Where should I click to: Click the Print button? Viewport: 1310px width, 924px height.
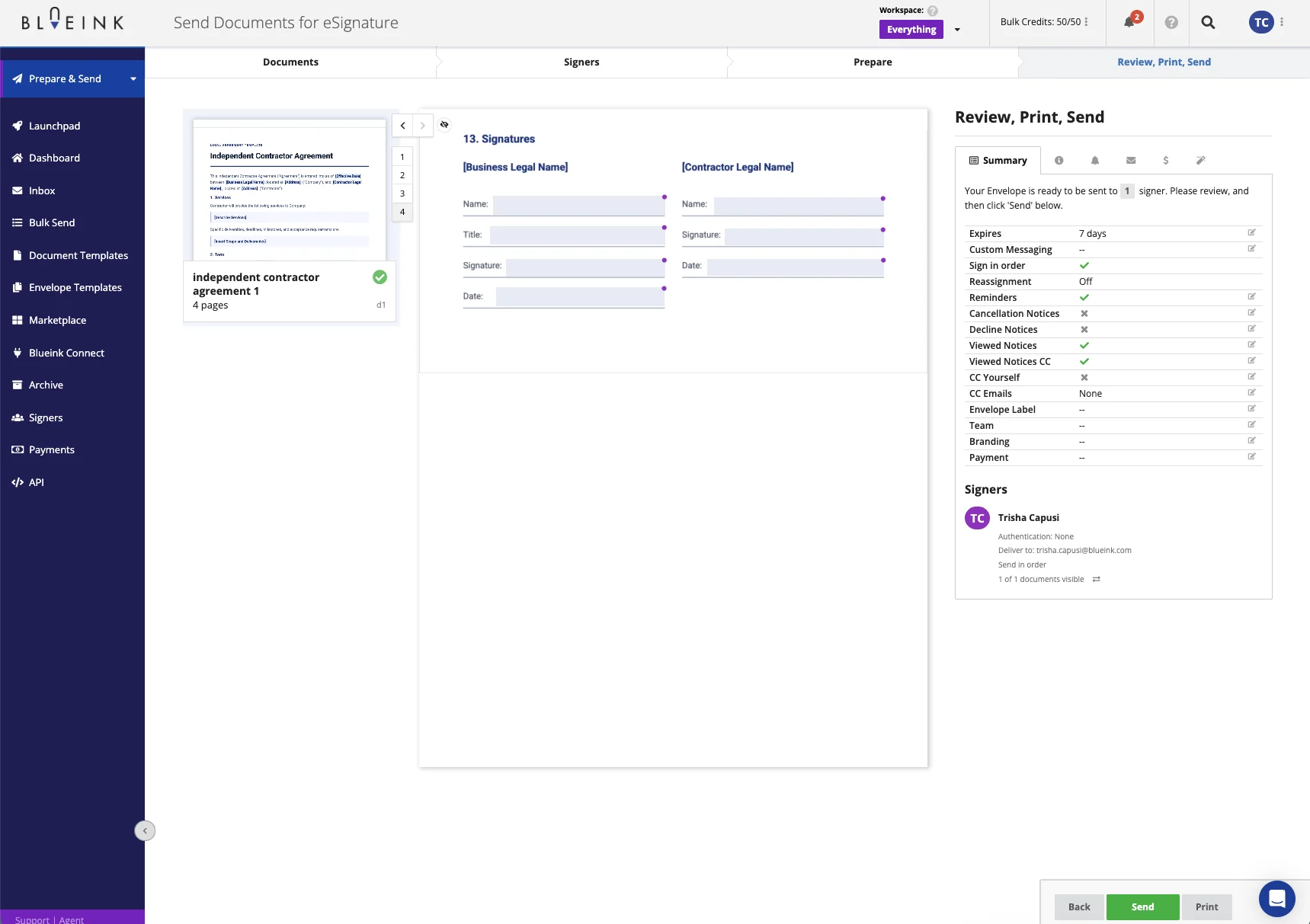tap(1207, 906)
